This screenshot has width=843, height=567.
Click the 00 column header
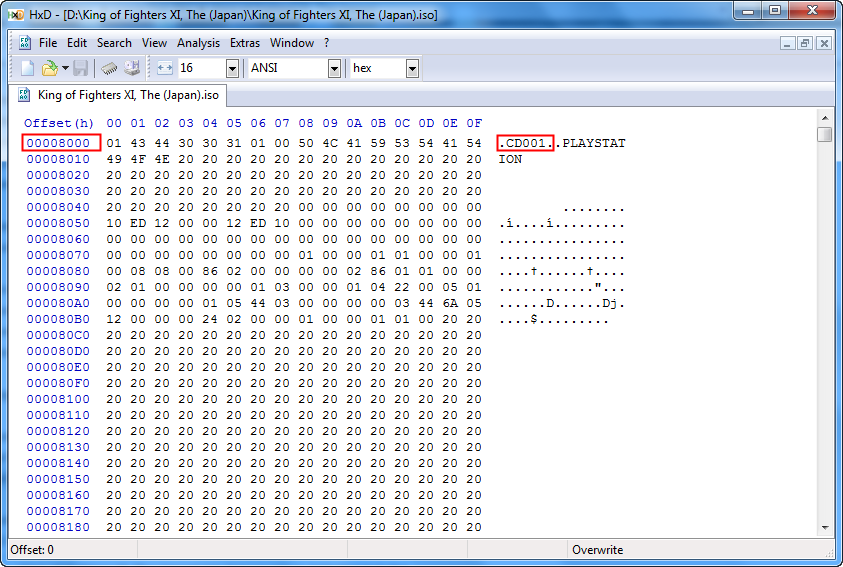click(114, 123)
